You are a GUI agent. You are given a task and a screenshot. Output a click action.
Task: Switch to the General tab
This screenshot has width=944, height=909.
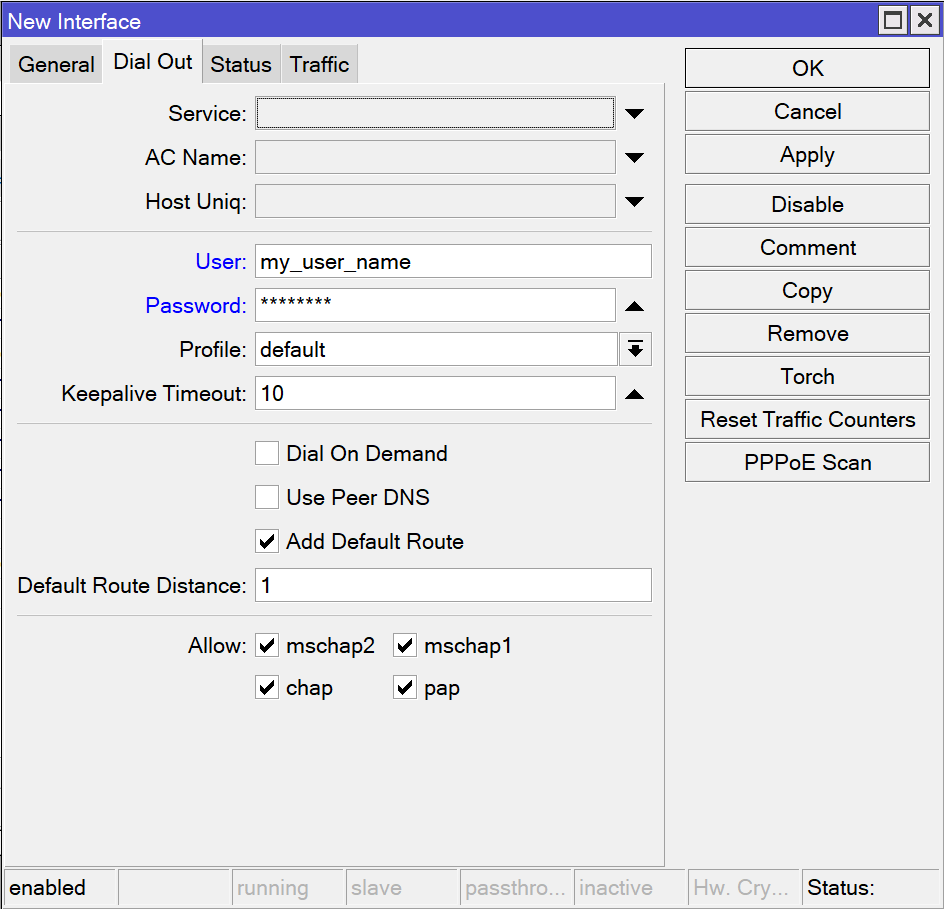57,65
